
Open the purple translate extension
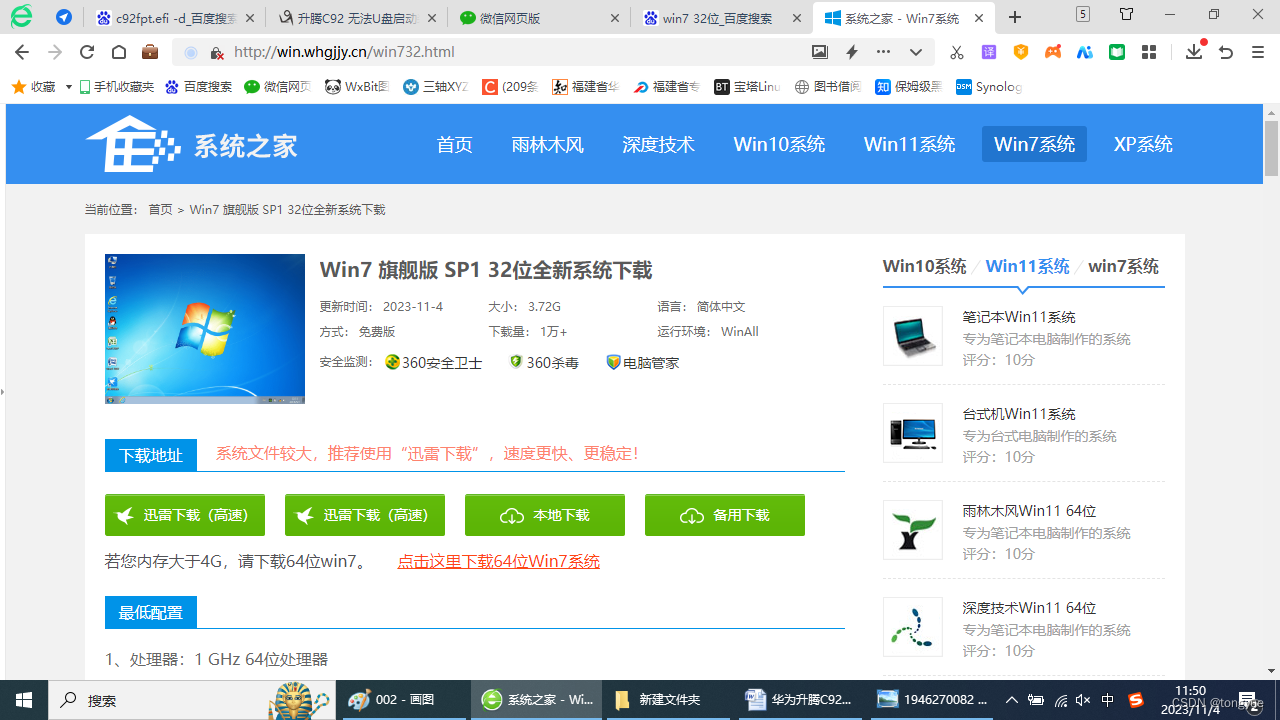989,52
